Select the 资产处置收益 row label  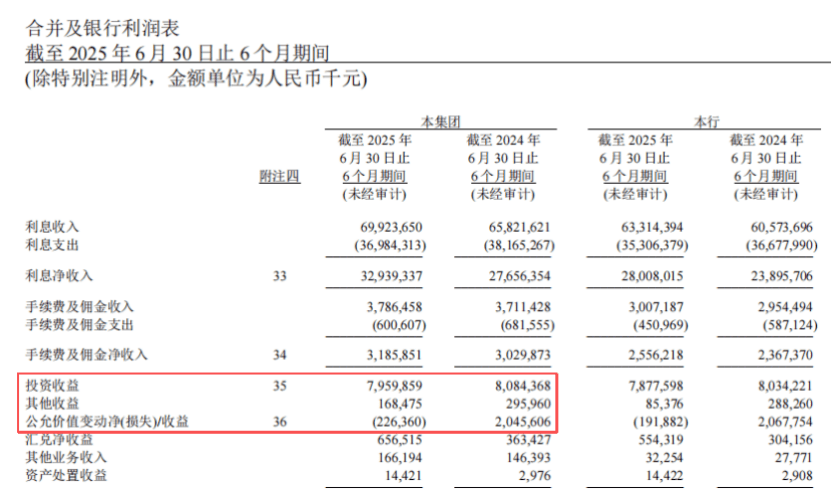click(66, 476)
